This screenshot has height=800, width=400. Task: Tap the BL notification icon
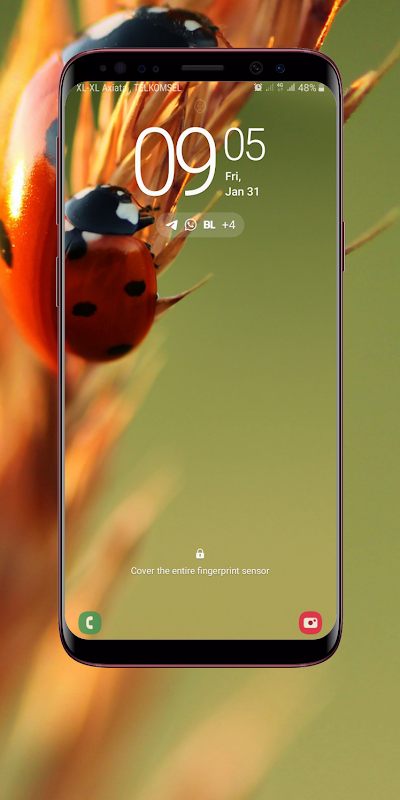coord(209,225)
